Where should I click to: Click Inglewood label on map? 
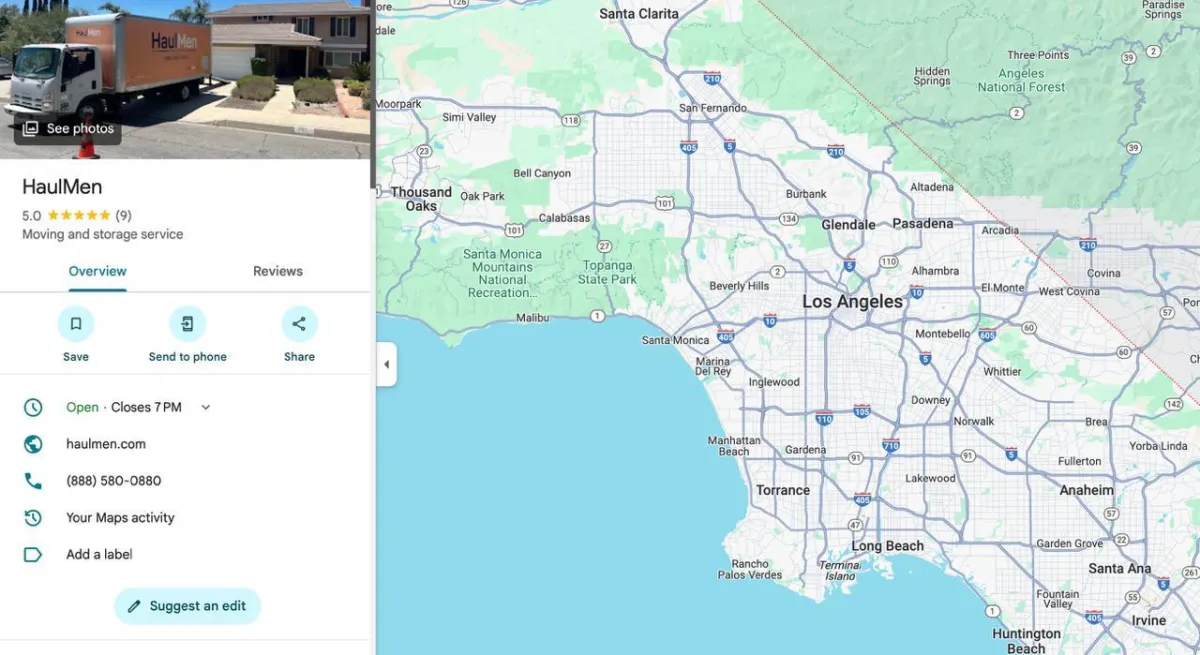tap(774, 382)
